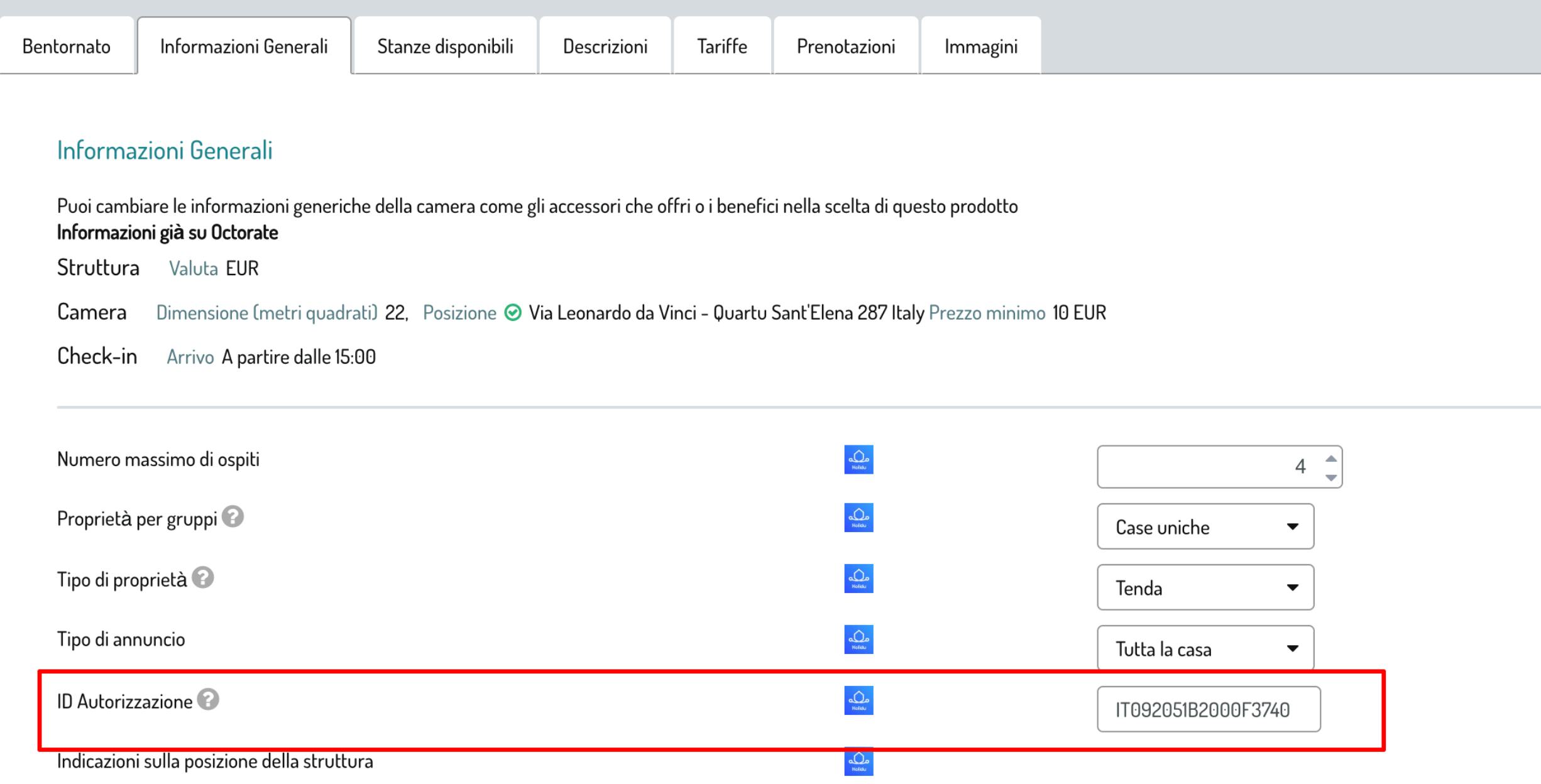Open help icon next to Proprietà per gruppi
1541x784 pixels.
pyautogui.click(x=233, y=517)
